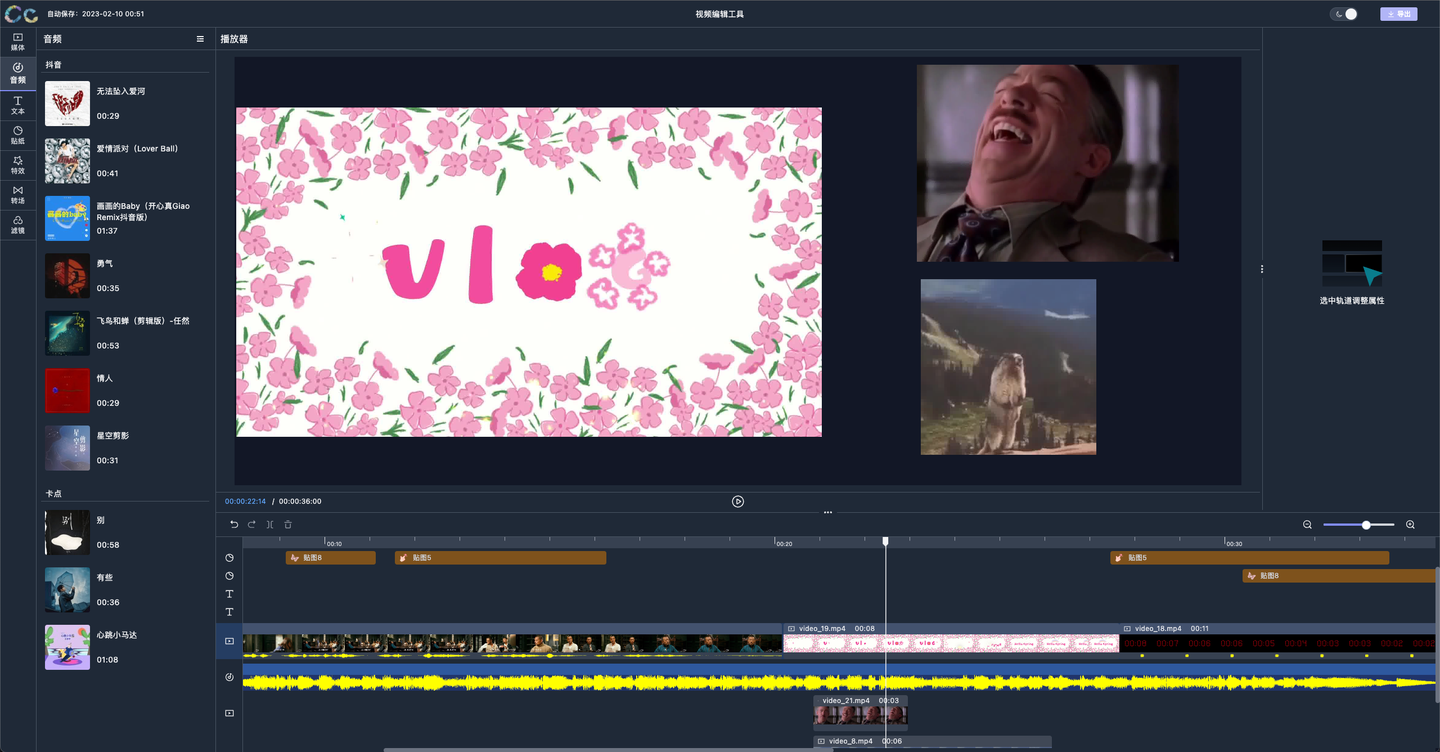Click the undo arrow above the timeline
This screenshot has width=1440, height=752.
233,524
